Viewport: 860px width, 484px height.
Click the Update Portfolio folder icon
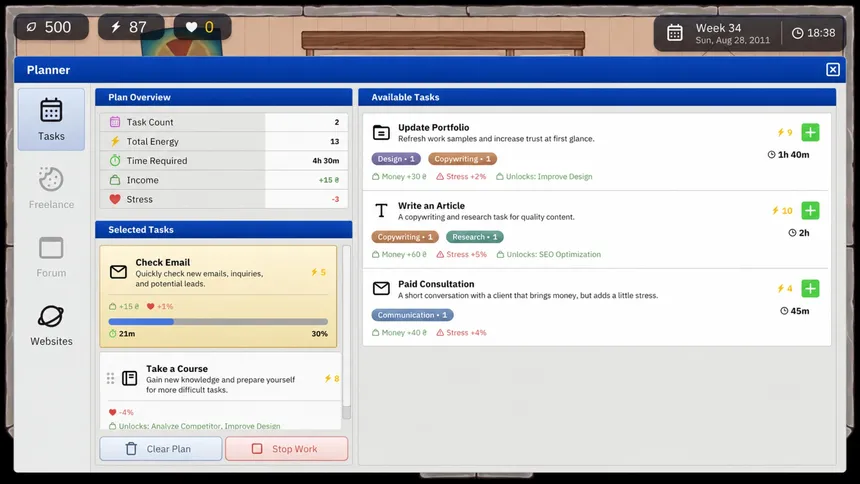pyautogui.click(x=381, y=132)
